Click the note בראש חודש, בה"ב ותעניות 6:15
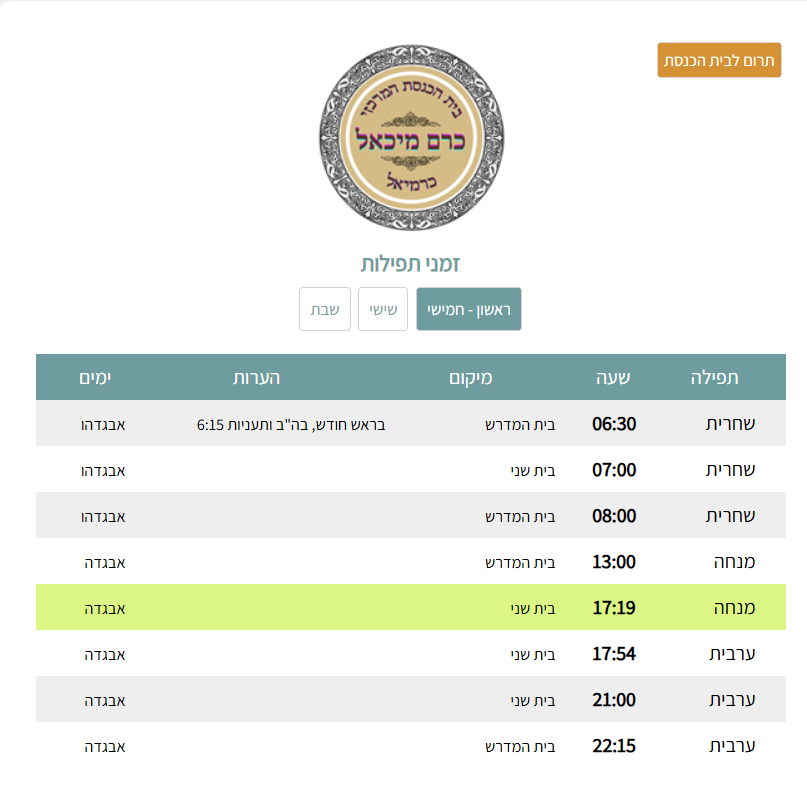This screenshot has height=787, width=807. pos(291,425)
